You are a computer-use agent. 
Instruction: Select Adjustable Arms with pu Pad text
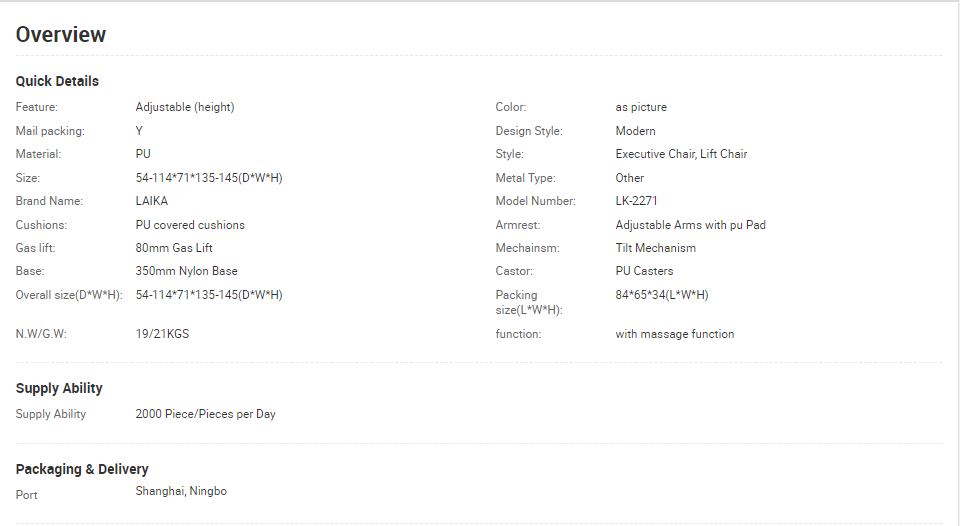(x=690, y=225)
